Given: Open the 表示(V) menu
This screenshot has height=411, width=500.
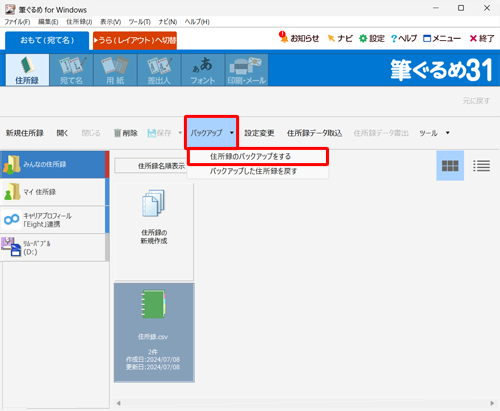Looking at the screenshot, I should 111,22.
